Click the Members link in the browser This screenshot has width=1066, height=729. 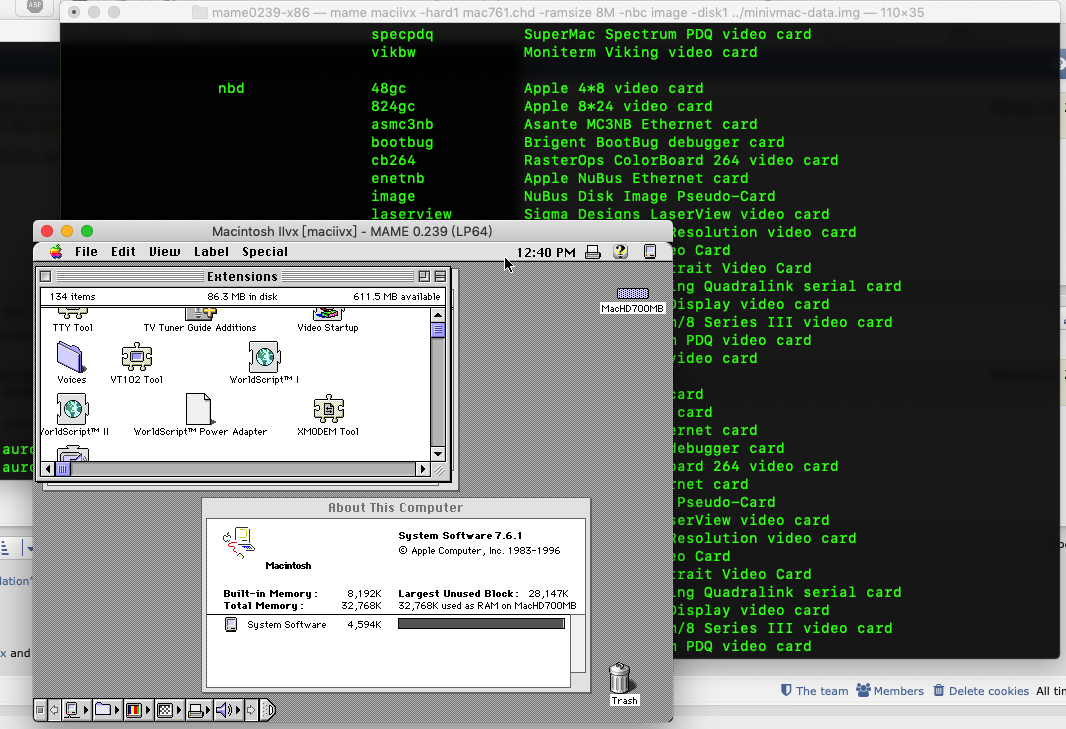tap(890, 691)
